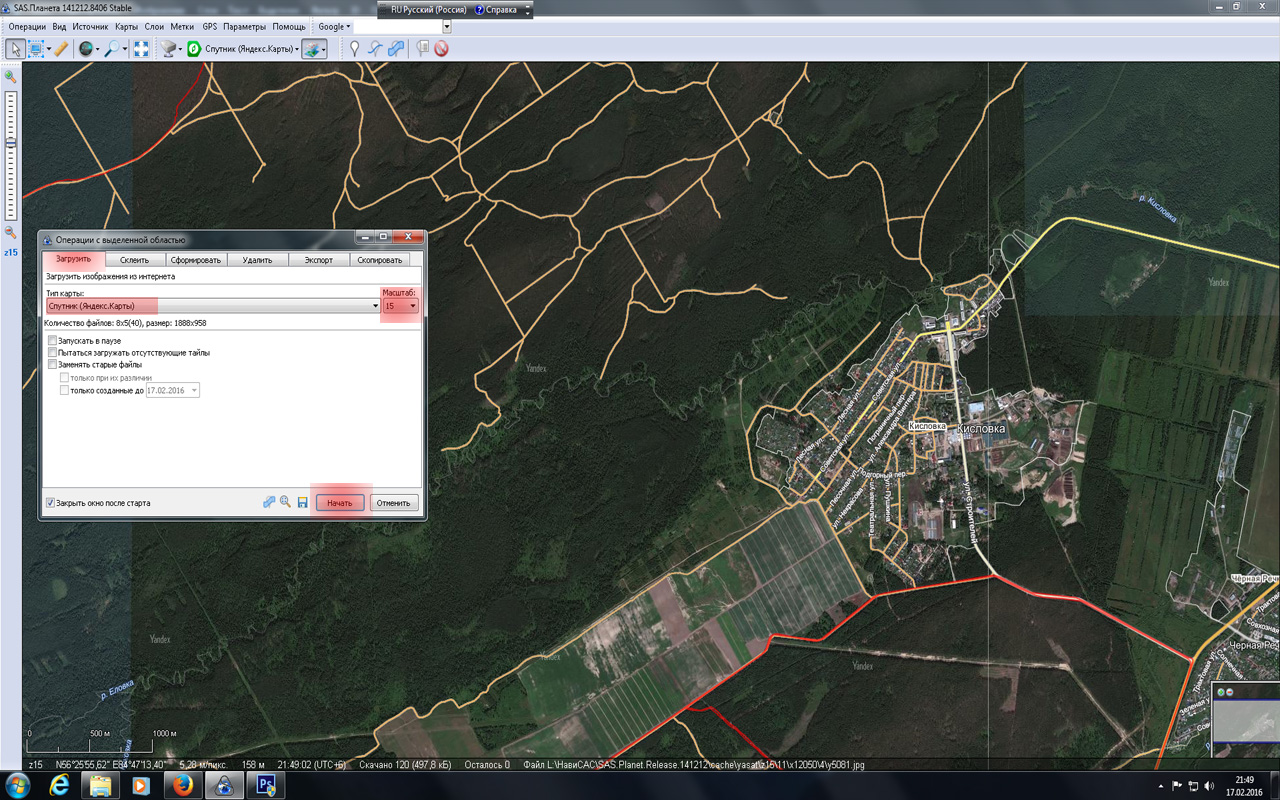Open the 17.02.2016 date picker dropdown
This screenshot has width=1280, height=800.
click(x=194, y=390)
